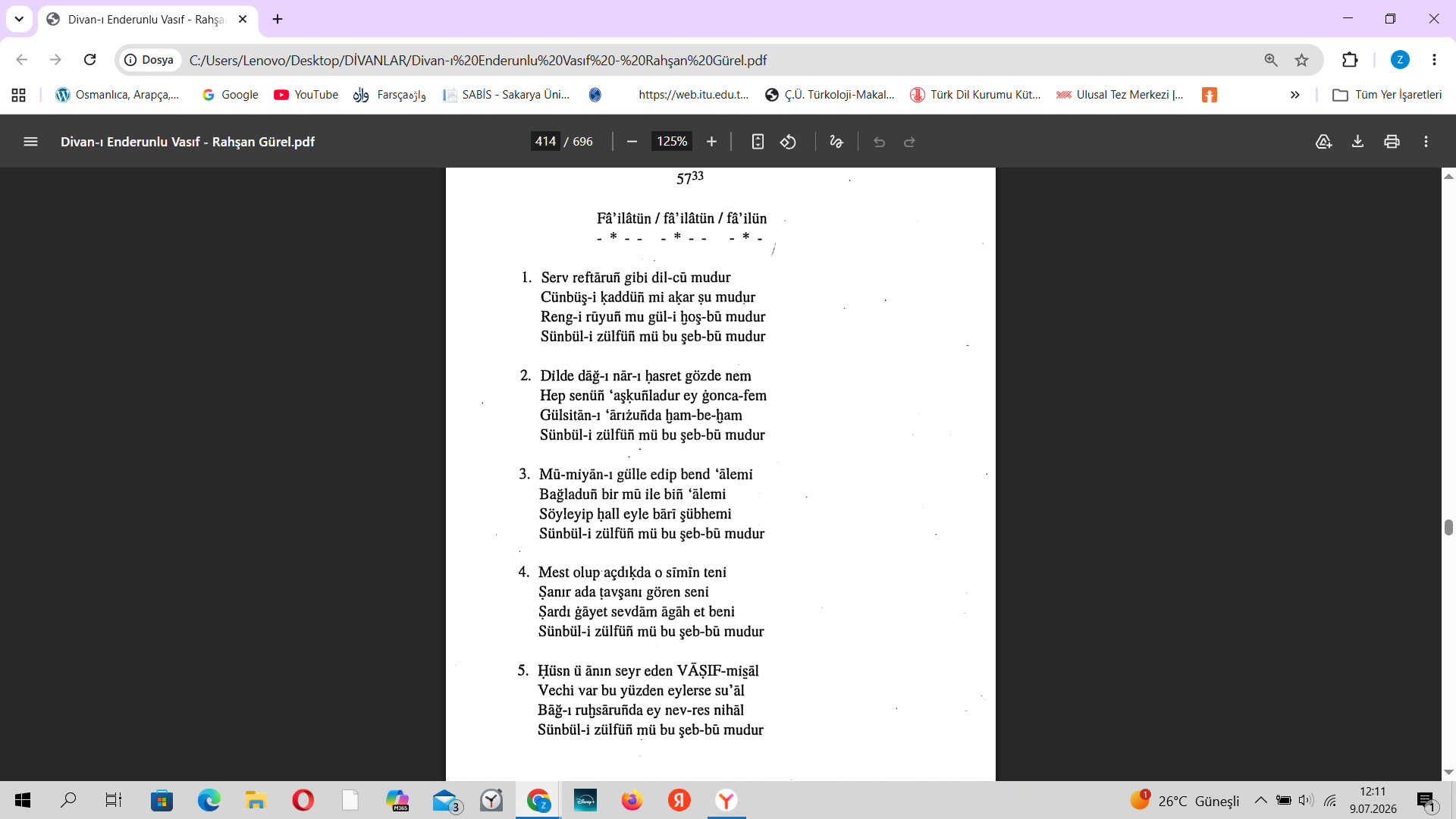Zoom in with the plus button
The image size is (1456, 819).
coord(711,142)
